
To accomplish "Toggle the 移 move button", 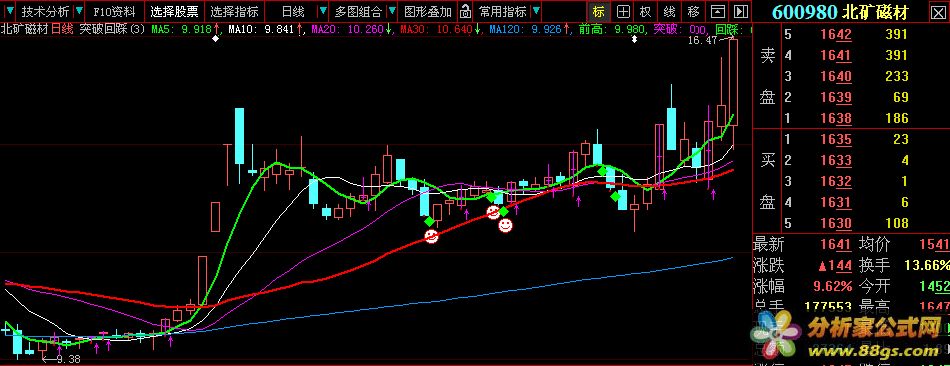I will [693, 11].
